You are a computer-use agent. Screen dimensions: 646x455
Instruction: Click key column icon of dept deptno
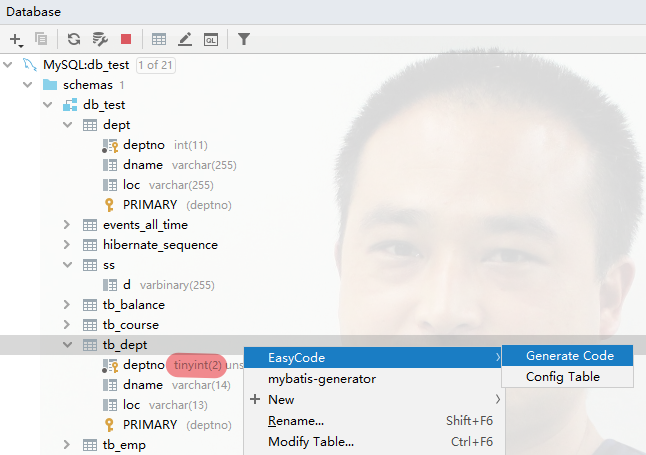110,145
